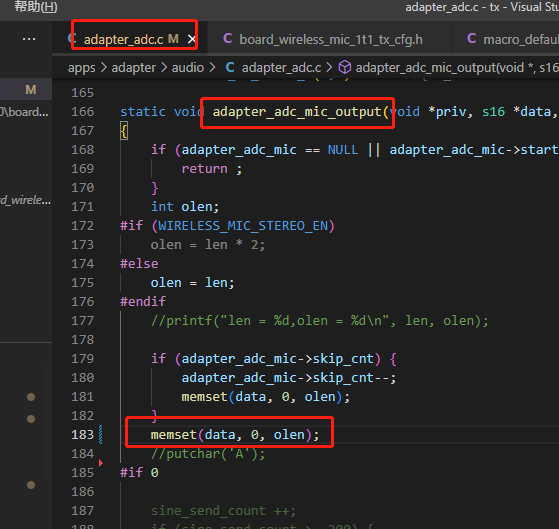Expand the chevron after adapter_adc.c breadcrumb

329,67
